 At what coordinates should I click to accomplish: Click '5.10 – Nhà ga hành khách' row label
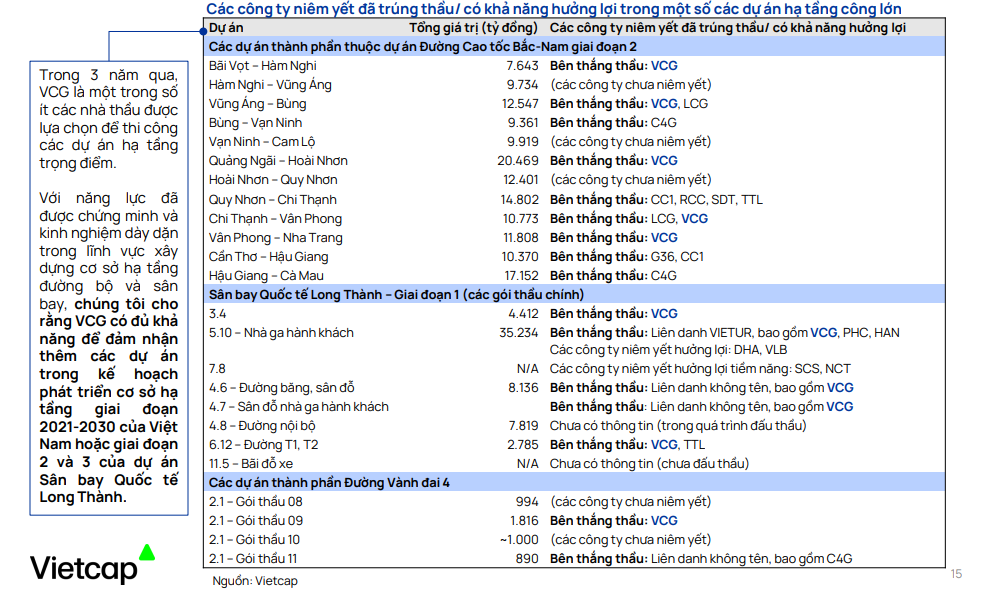coord(281,333)
